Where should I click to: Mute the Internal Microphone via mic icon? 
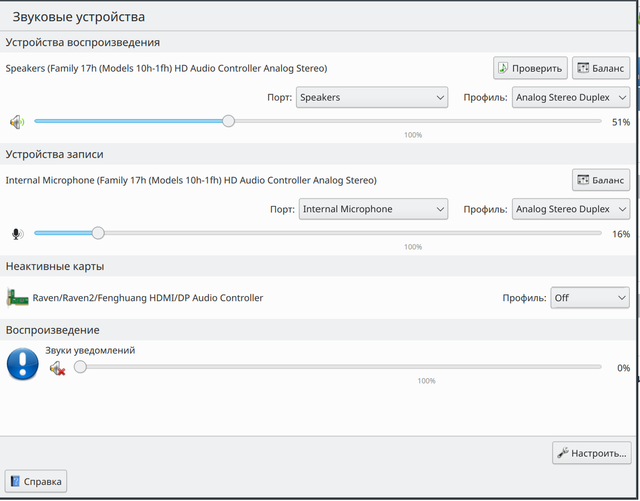pyautogui.click(x=17, y=234)
